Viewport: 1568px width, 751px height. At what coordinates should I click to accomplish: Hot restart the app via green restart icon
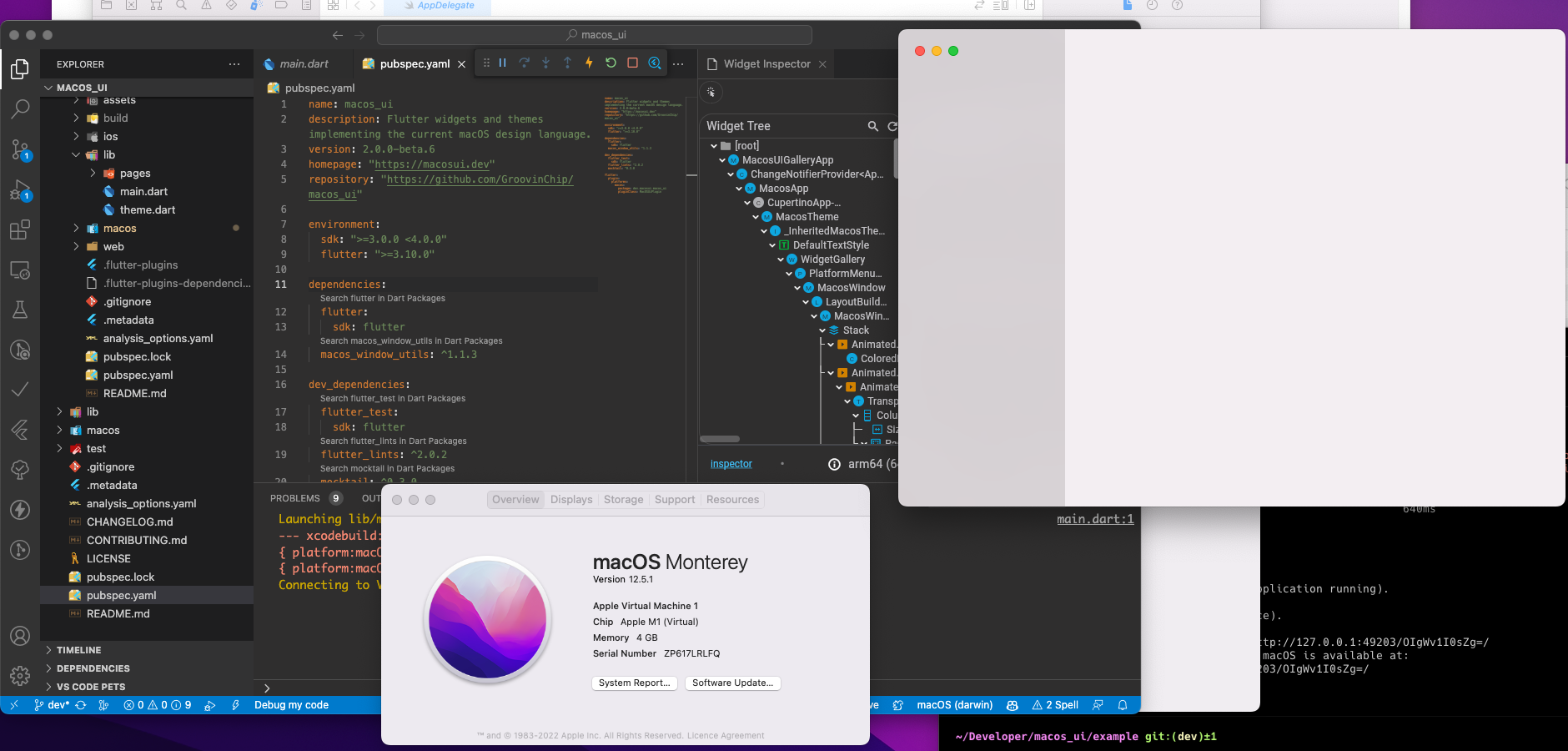coord(611,63)
